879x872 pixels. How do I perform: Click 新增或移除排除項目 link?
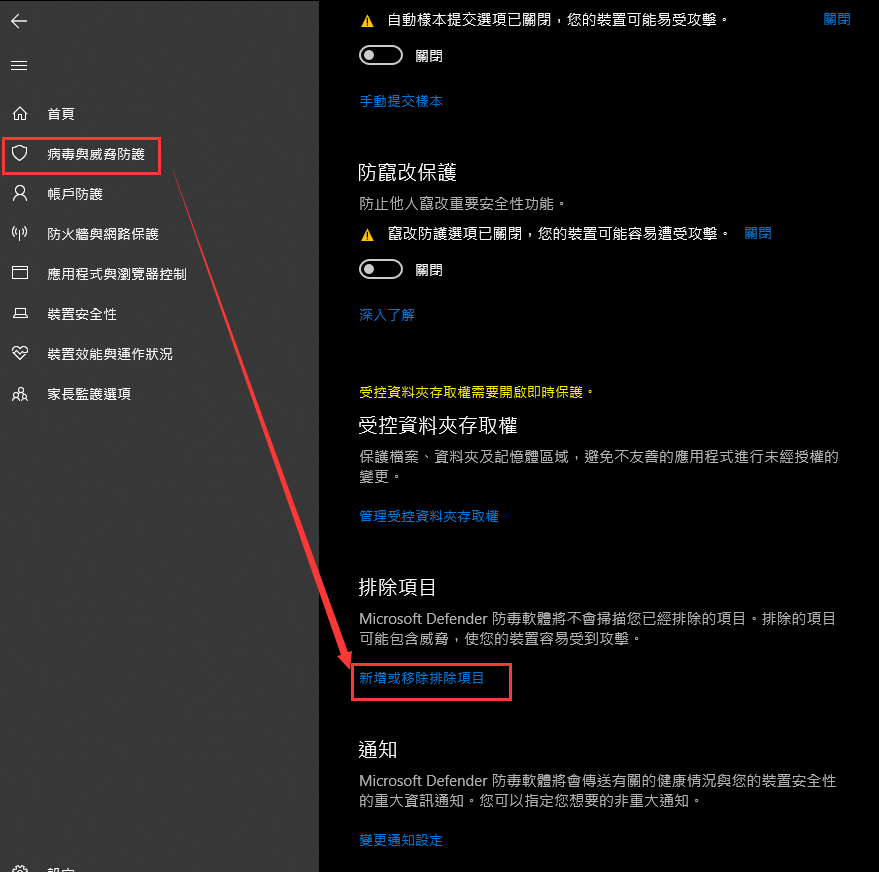[422, 678]
